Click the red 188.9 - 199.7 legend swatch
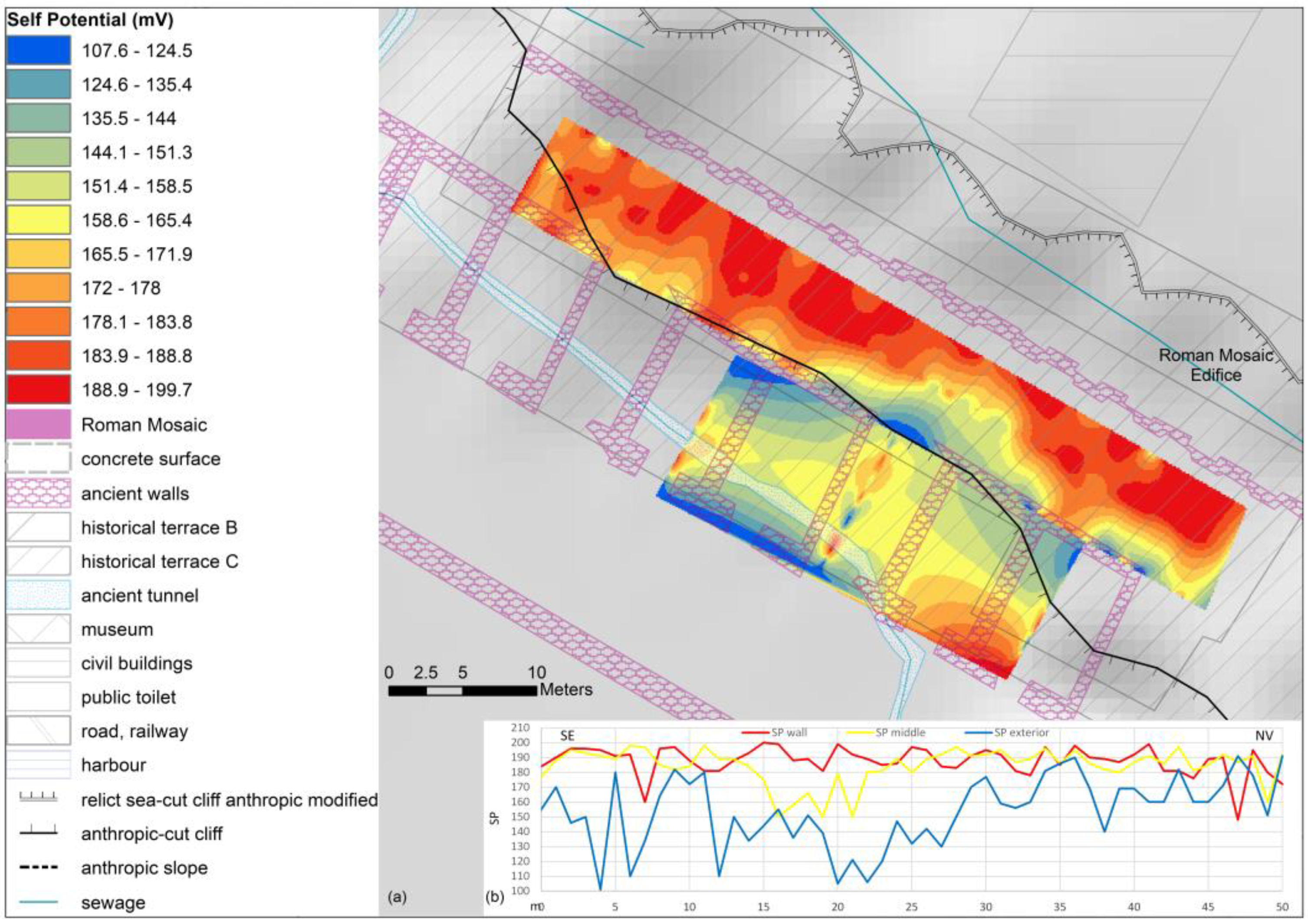 click(38, 390)
